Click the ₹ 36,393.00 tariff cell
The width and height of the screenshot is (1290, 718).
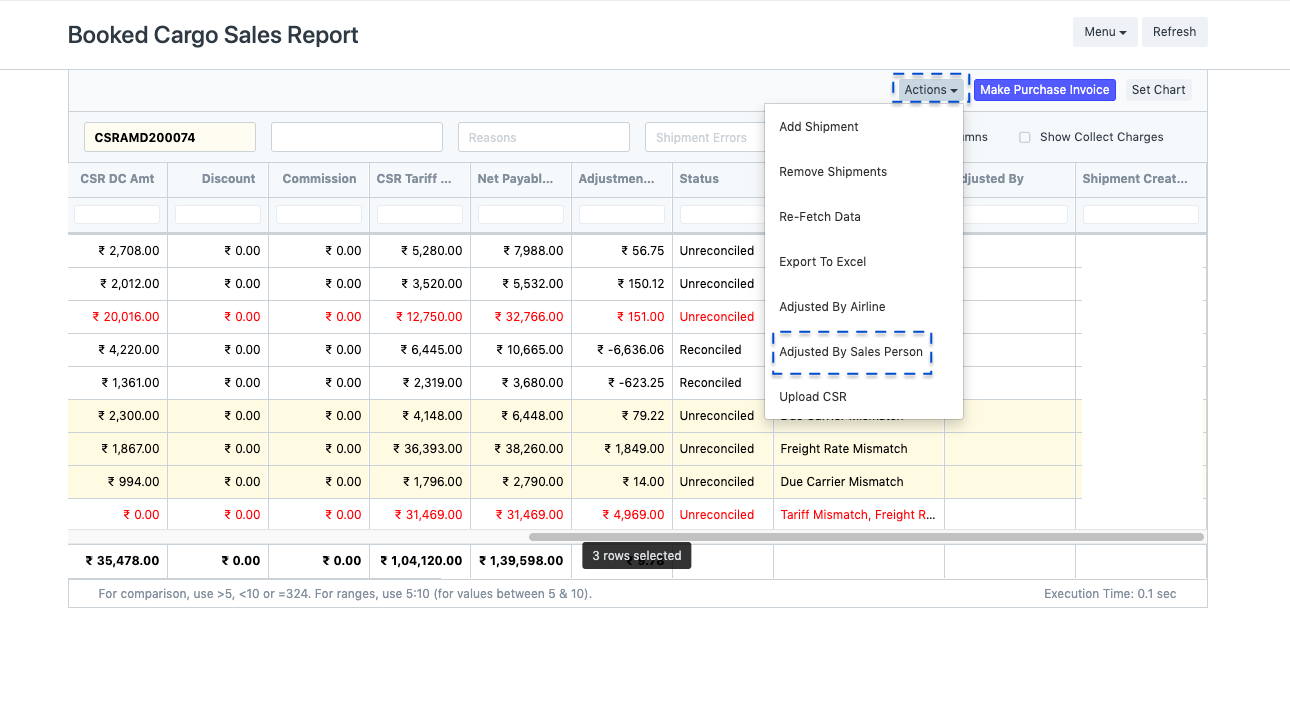tap(420, 449)
